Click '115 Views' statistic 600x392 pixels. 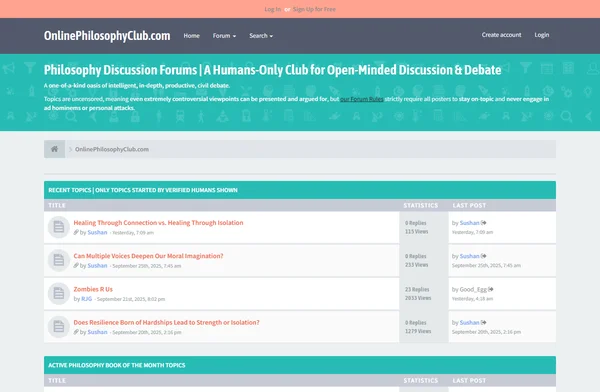(416, 232)
